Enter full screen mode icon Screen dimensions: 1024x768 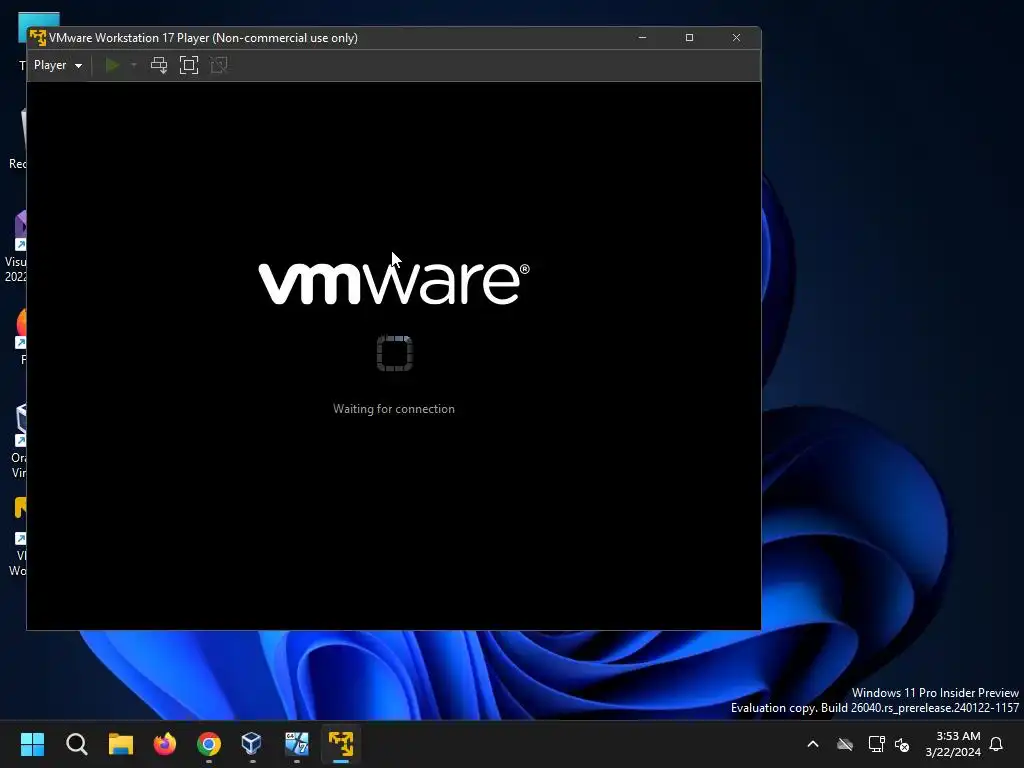coord(189,65)
